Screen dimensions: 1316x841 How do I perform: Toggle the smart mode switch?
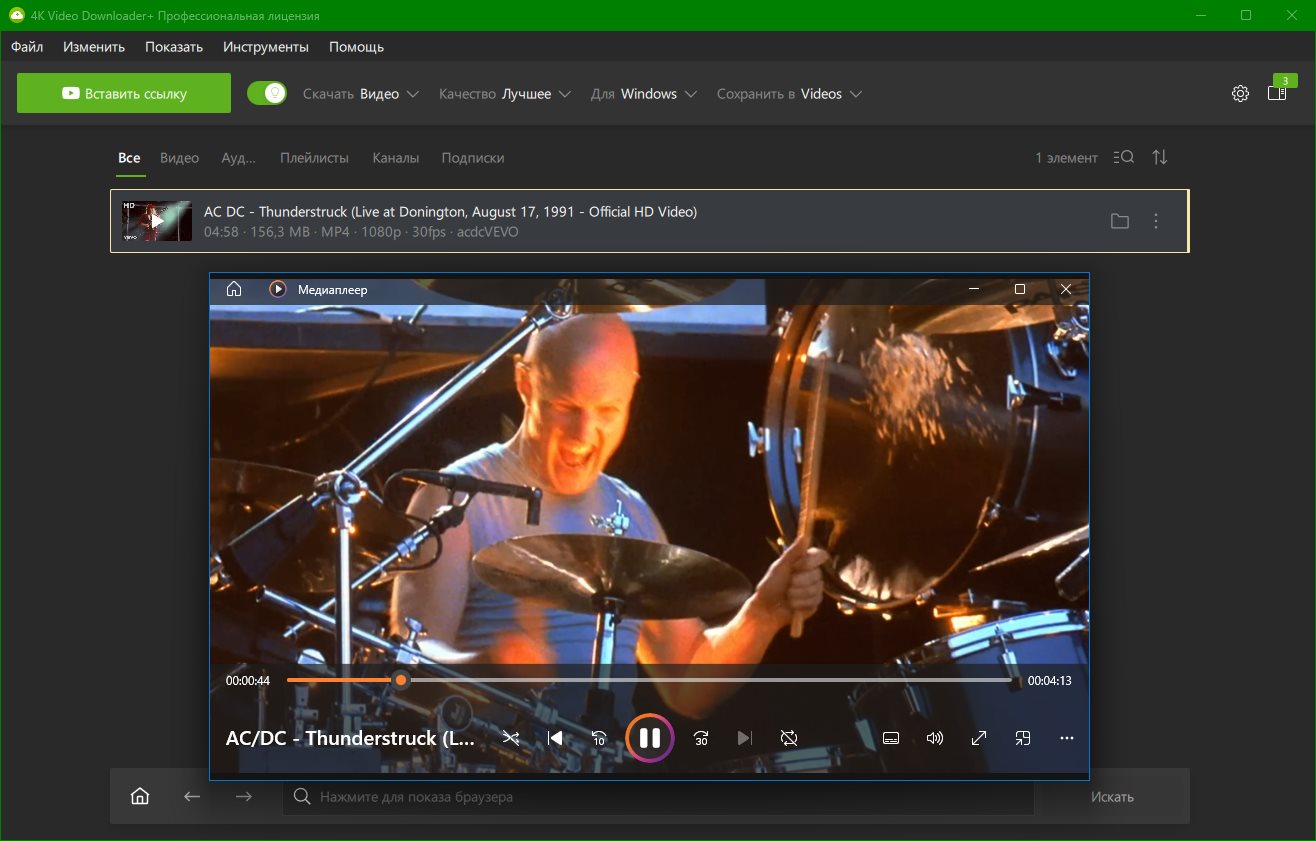pos(267,94)
